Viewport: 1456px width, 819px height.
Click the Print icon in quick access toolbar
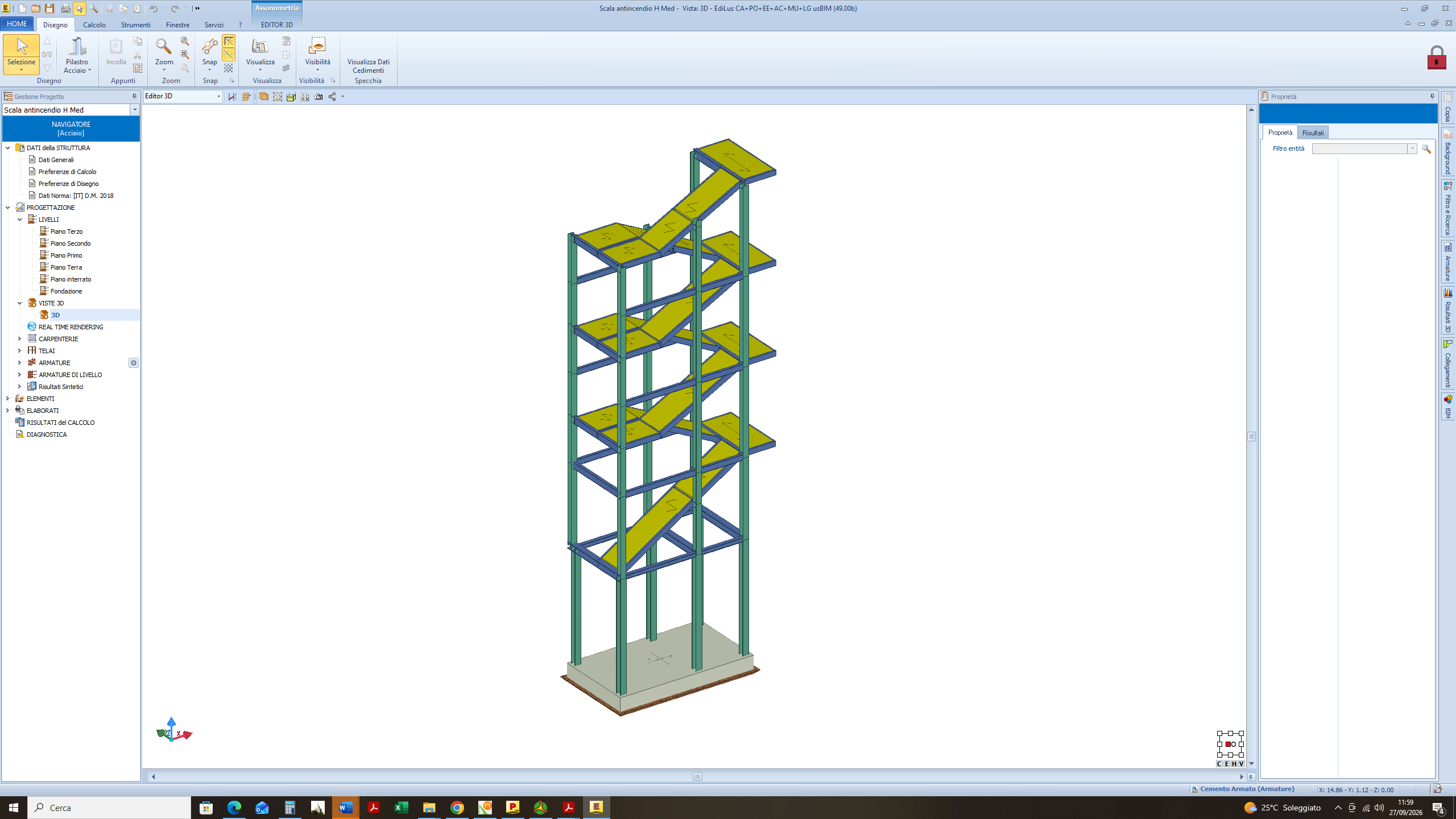[65, 9]
